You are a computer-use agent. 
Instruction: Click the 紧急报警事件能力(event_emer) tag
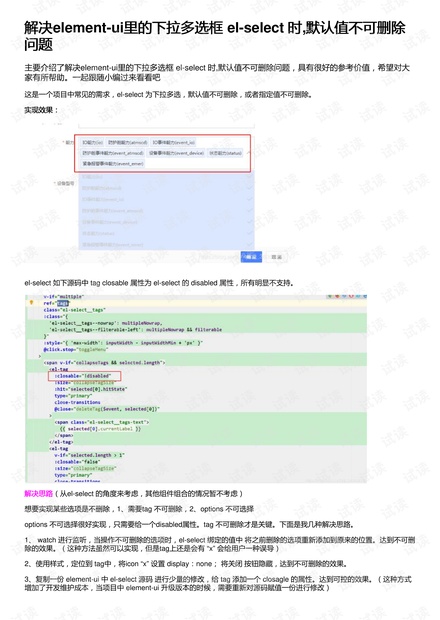point(113,163)
